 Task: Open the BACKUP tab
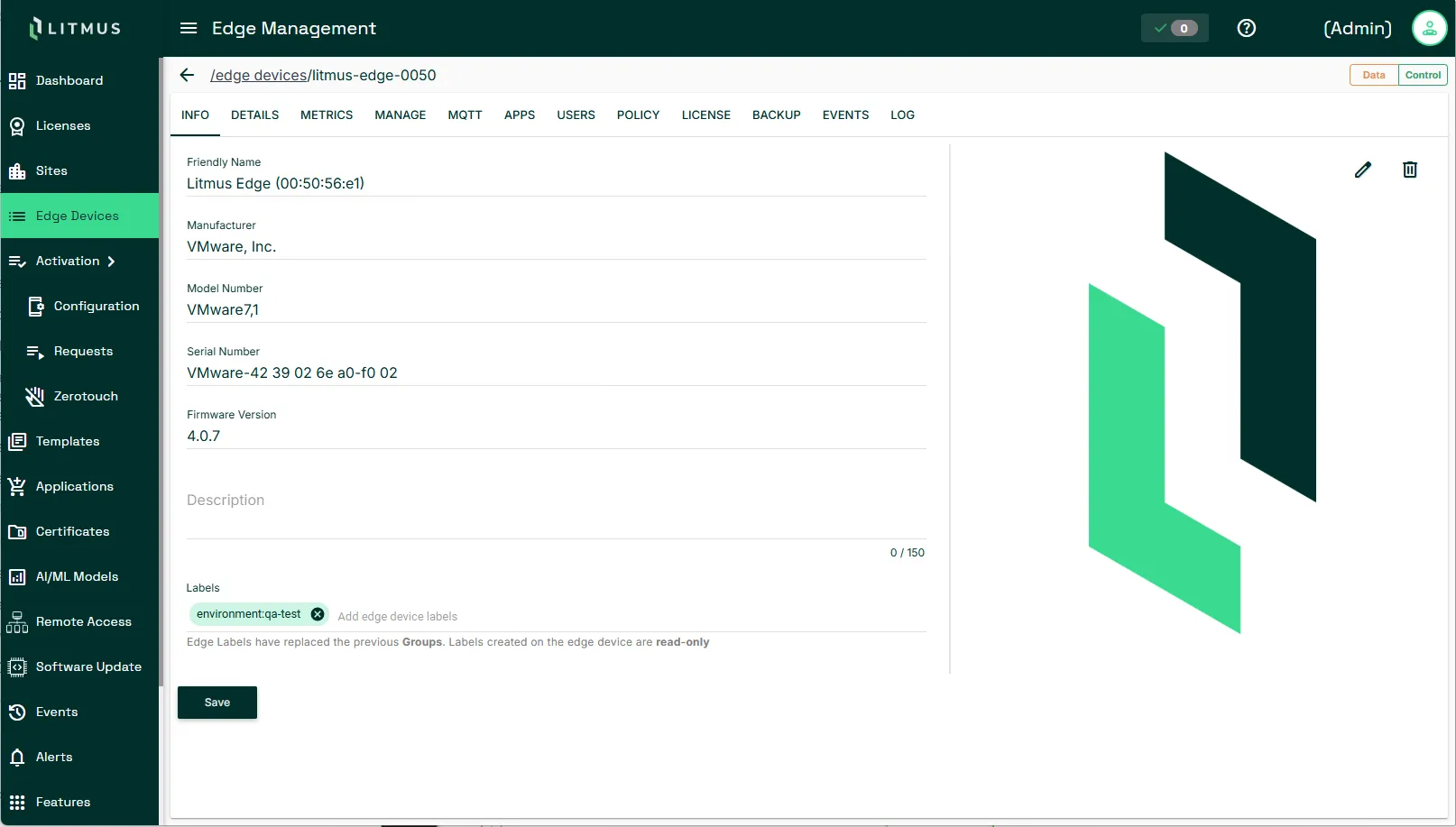click(x=777, y=115)
